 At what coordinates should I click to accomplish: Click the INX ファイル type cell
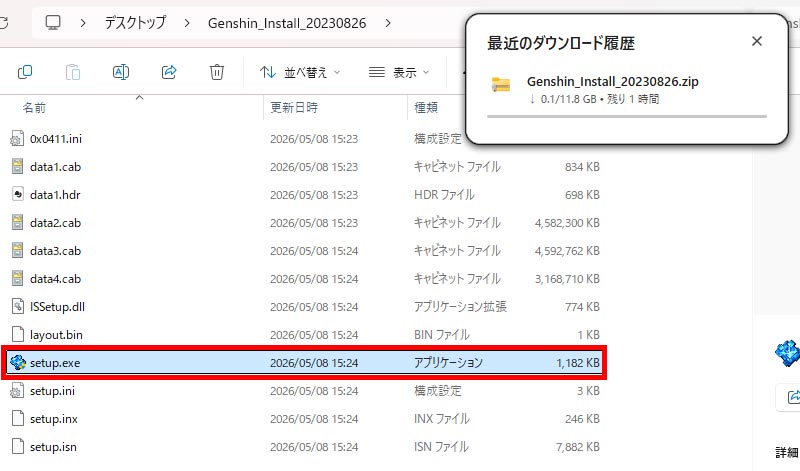[441, 419]
